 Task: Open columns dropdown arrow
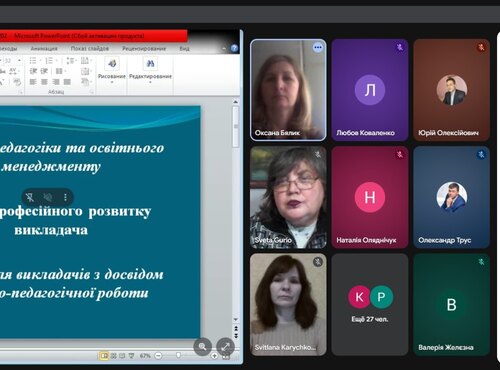tap(65, 71)
